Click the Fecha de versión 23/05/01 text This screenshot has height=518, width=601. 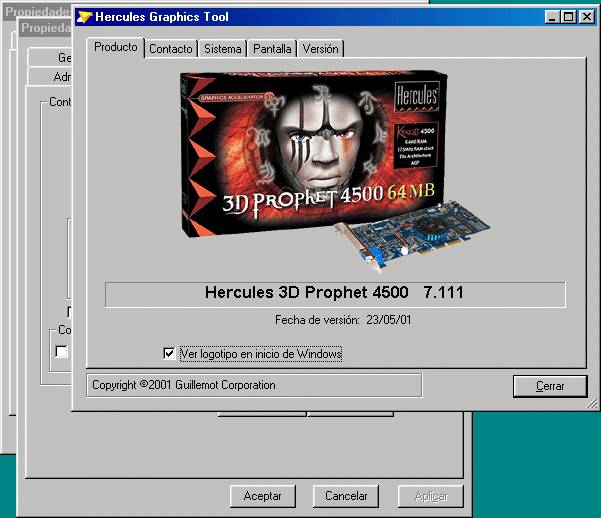(x=343, y=320)
